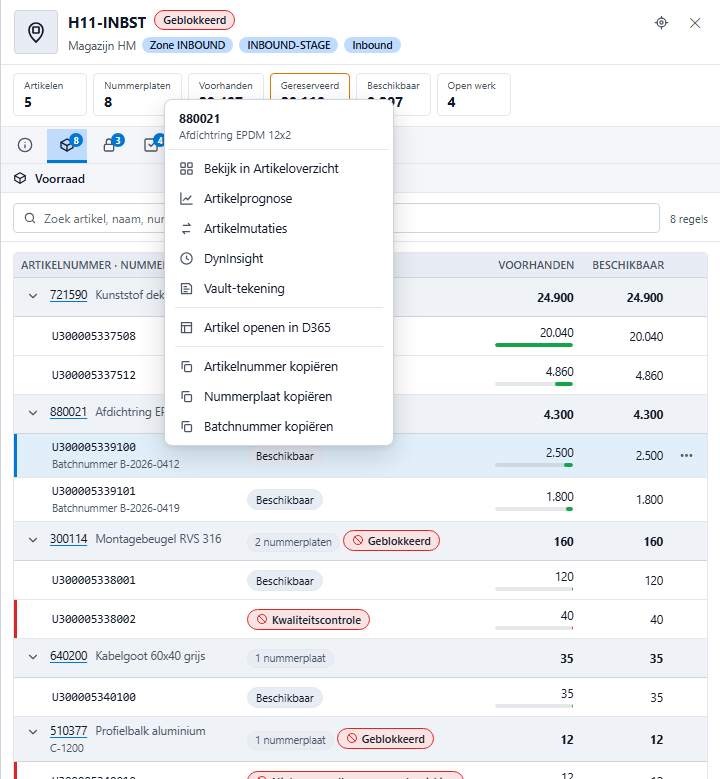Image resolution: width=720 pixels, height=779 pixels.
Task: Select Artikelmutaties menu entry
Action: pos(279,229)
